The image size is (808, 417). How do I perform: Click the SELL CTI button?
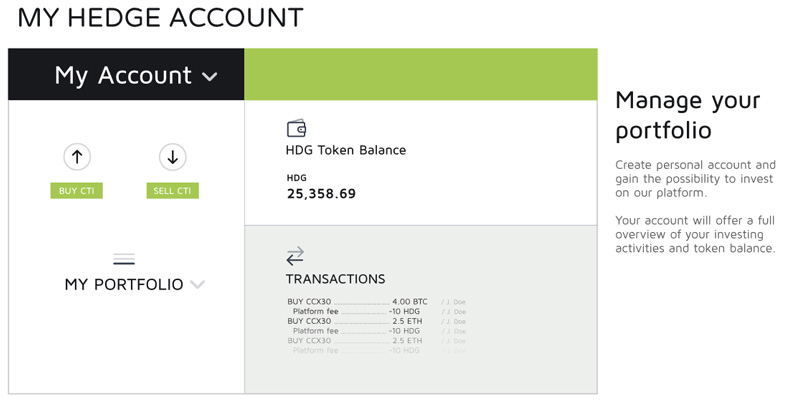pos(173,191)
